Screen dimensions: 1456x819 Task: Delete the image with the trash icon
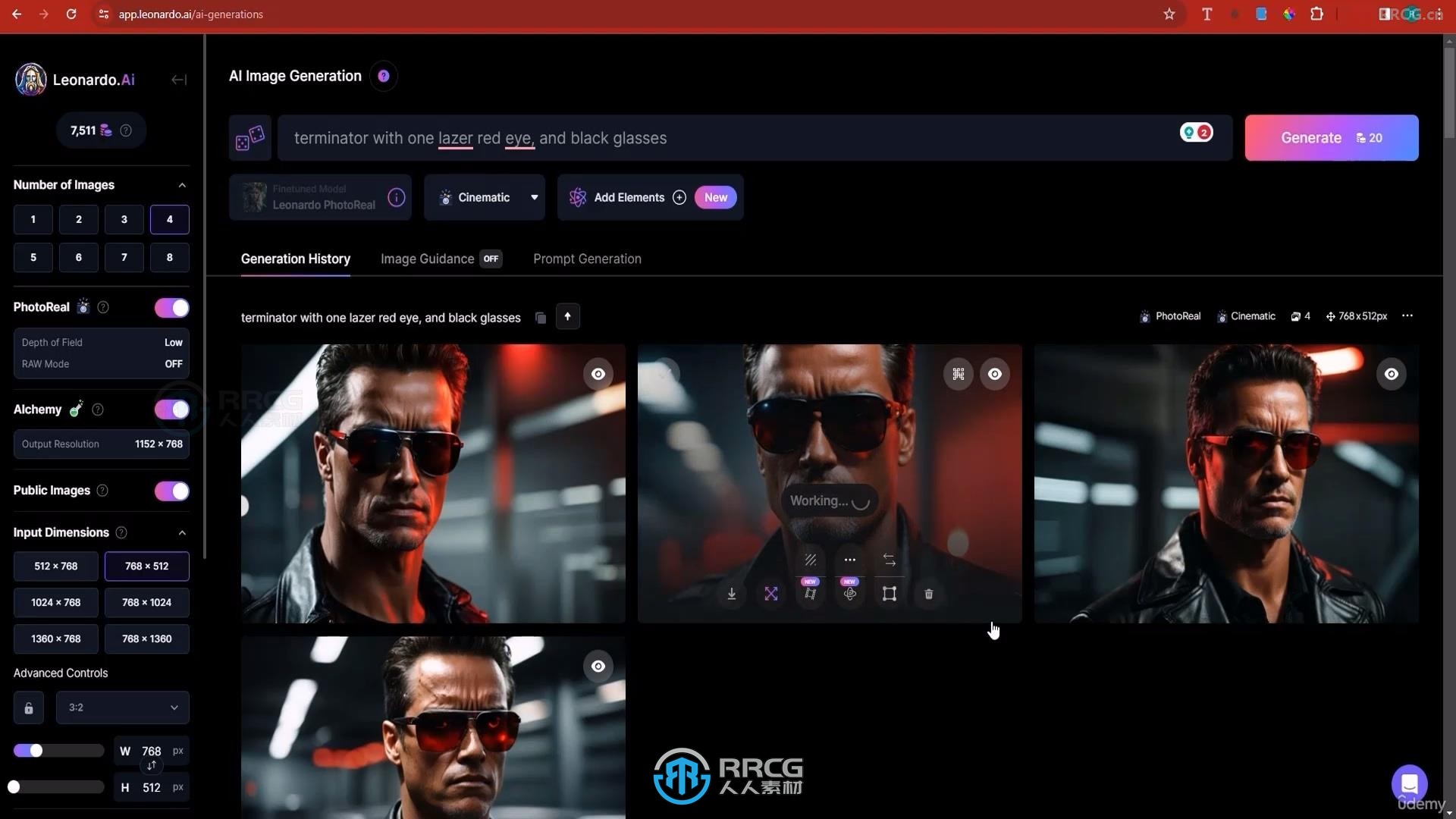click(929, 594)
